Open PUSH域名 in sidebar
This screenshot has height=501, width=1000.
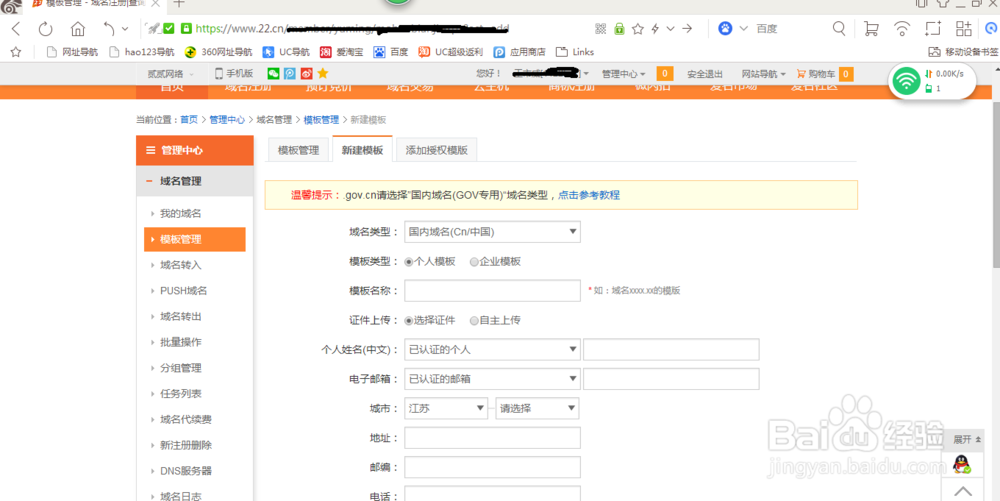(184, 291)
